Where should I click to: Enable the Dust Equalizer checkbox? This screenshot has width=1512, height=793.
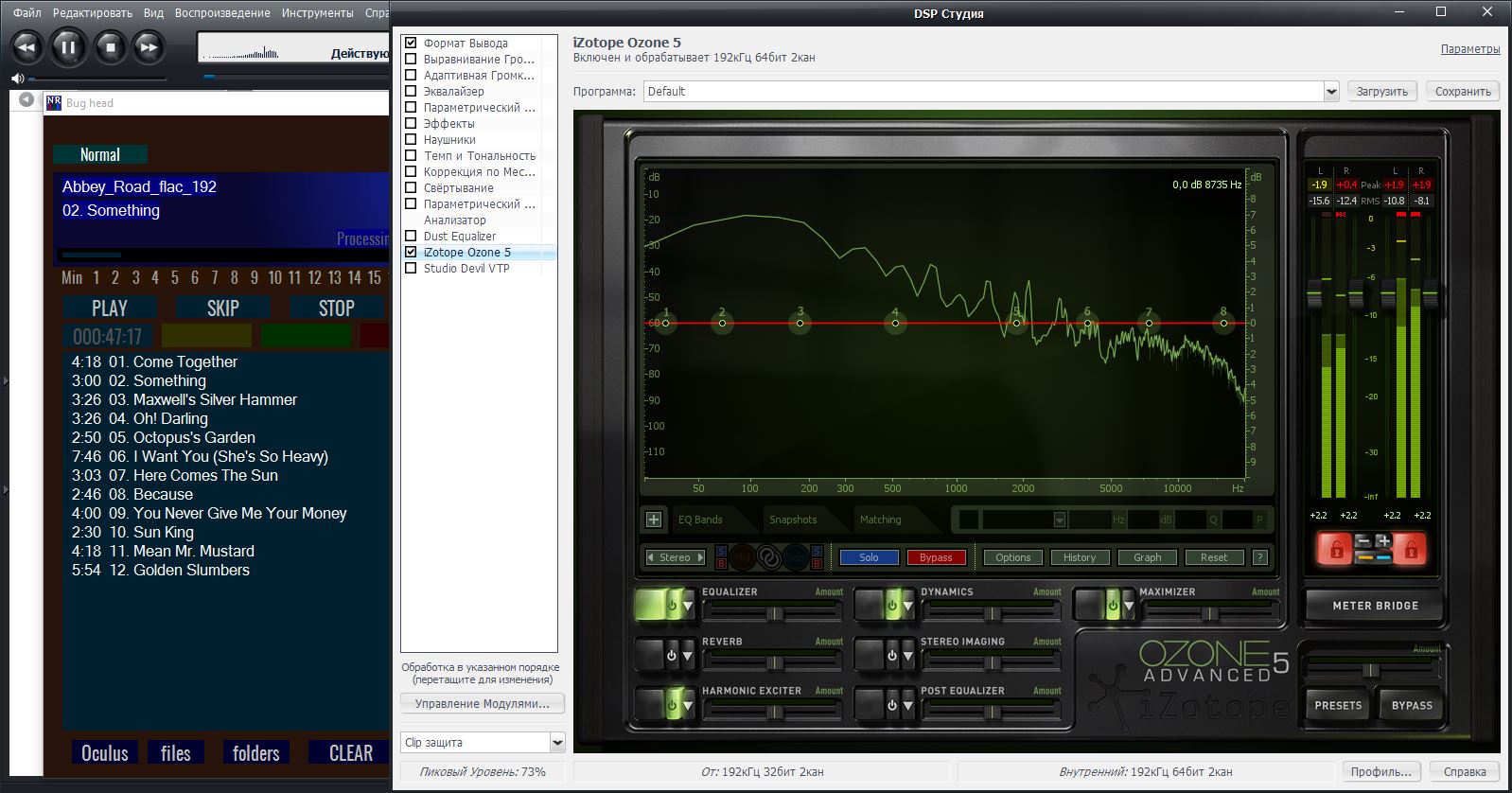tap(411, 236)
